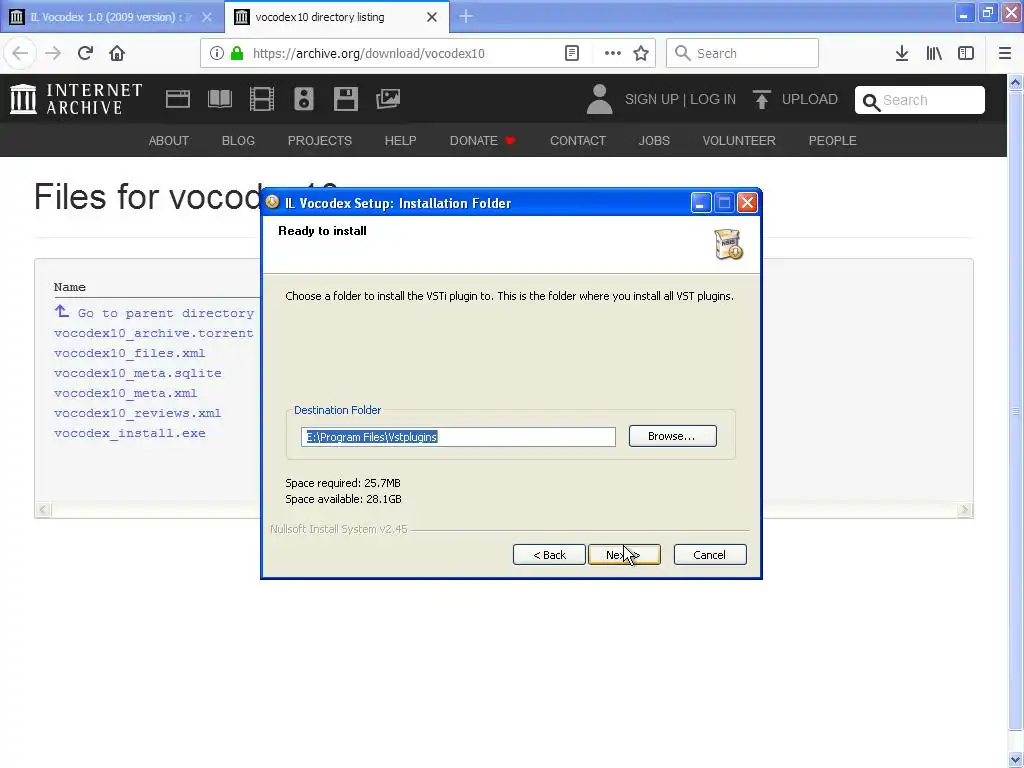Viewport: 1024px width, 768px height.
Task: Click Next in the Vocodex Setup dialog
Action: [624, 554]
